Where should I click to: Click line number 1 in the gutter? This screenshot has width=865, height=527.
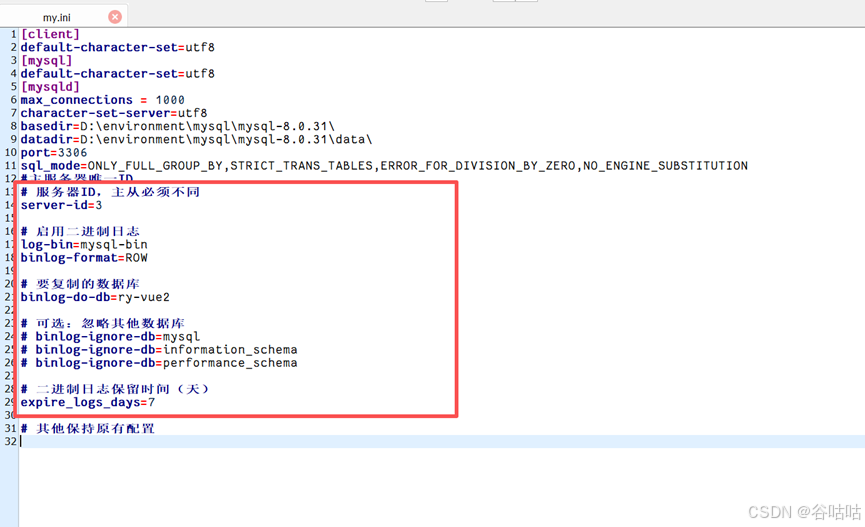click(x=14, y=34)
